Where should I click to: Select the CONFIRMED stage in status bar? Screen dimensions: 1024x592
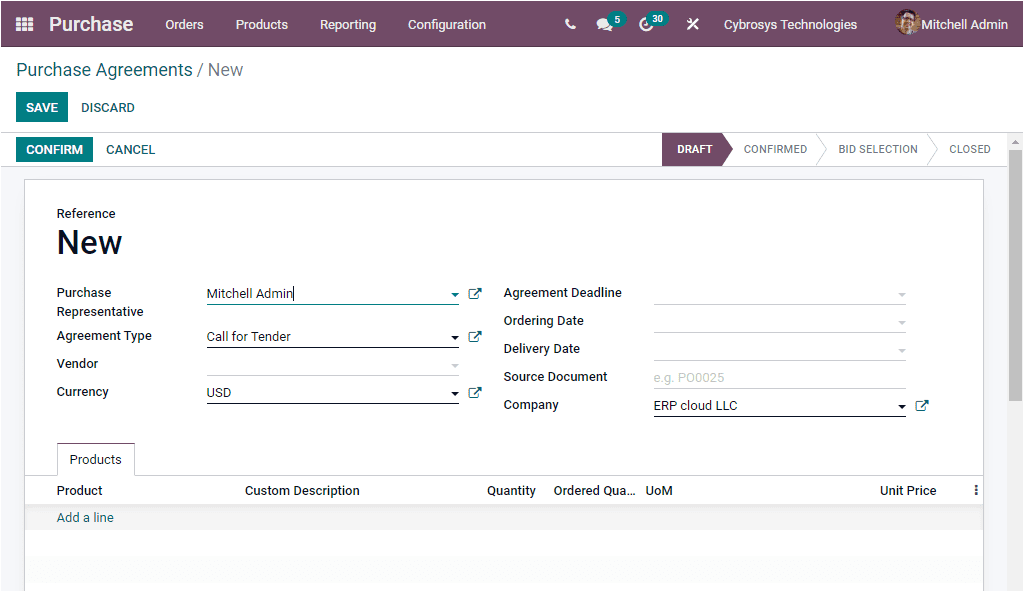point(775,149)
